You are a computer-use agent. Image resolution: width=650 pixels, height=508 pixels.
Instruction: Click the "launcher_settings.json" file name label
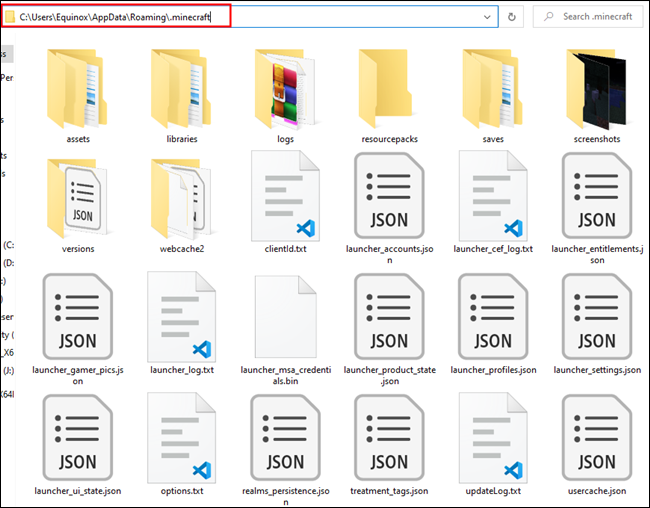click(597, 369)
